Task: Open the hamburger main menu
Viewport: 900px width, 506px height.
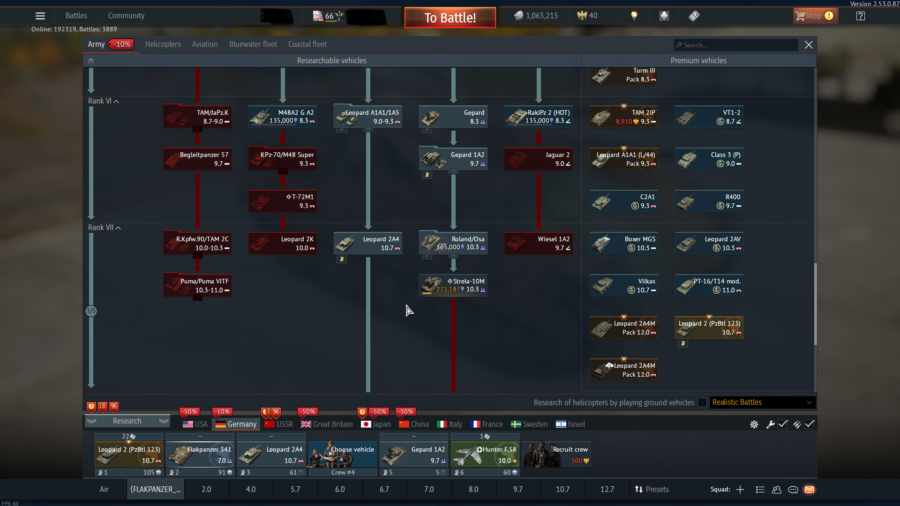Action: point(40,16)
